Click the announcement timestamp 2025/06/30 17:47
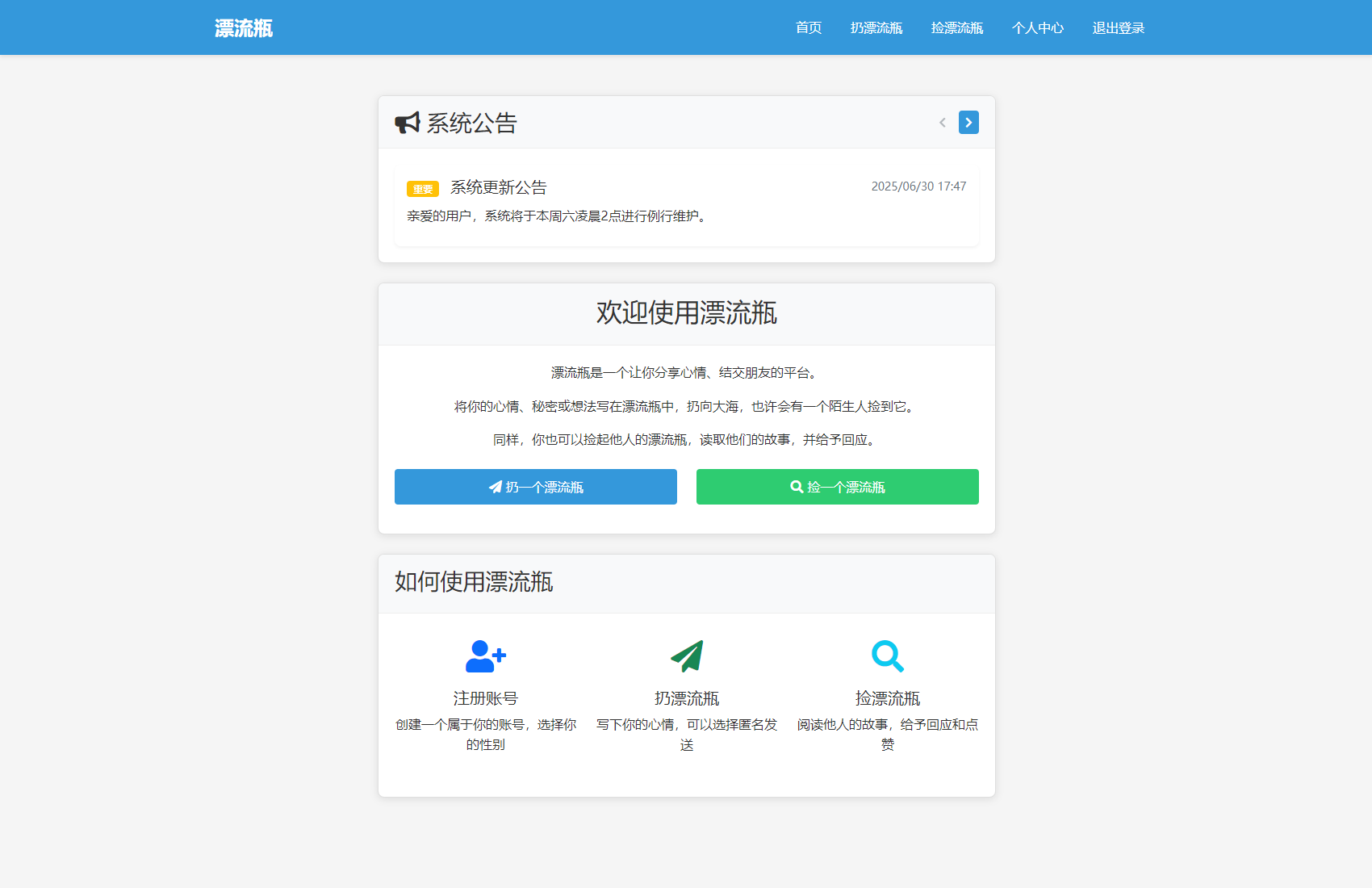The image size is (1372, 888). click(918, 186)
